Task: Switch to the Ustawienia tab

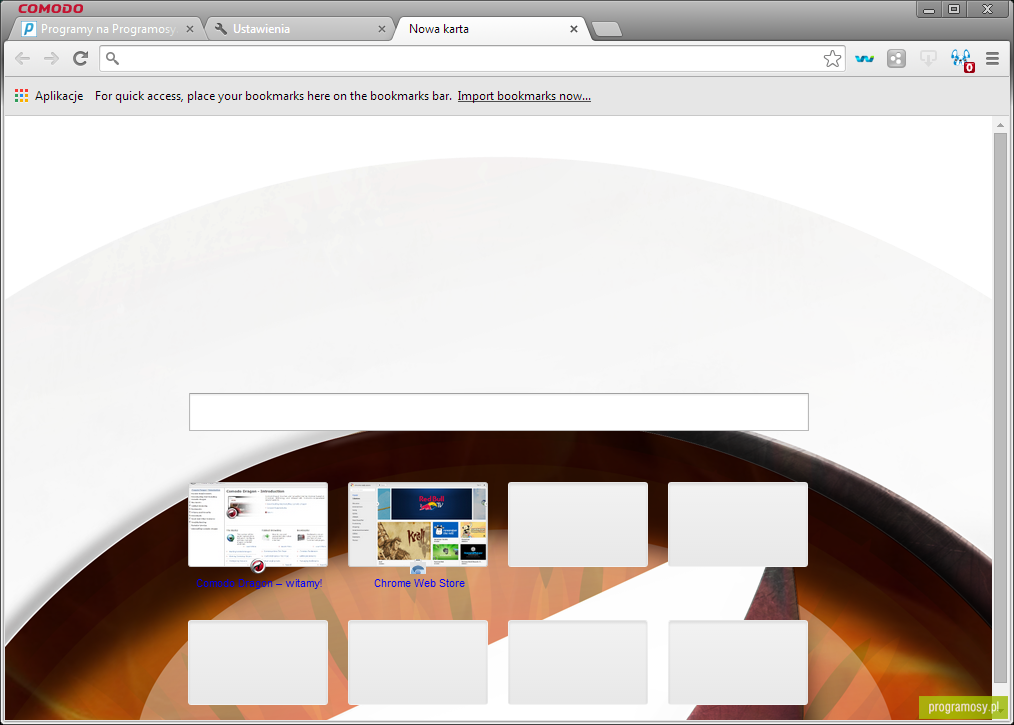Action: tap(299, 29)
